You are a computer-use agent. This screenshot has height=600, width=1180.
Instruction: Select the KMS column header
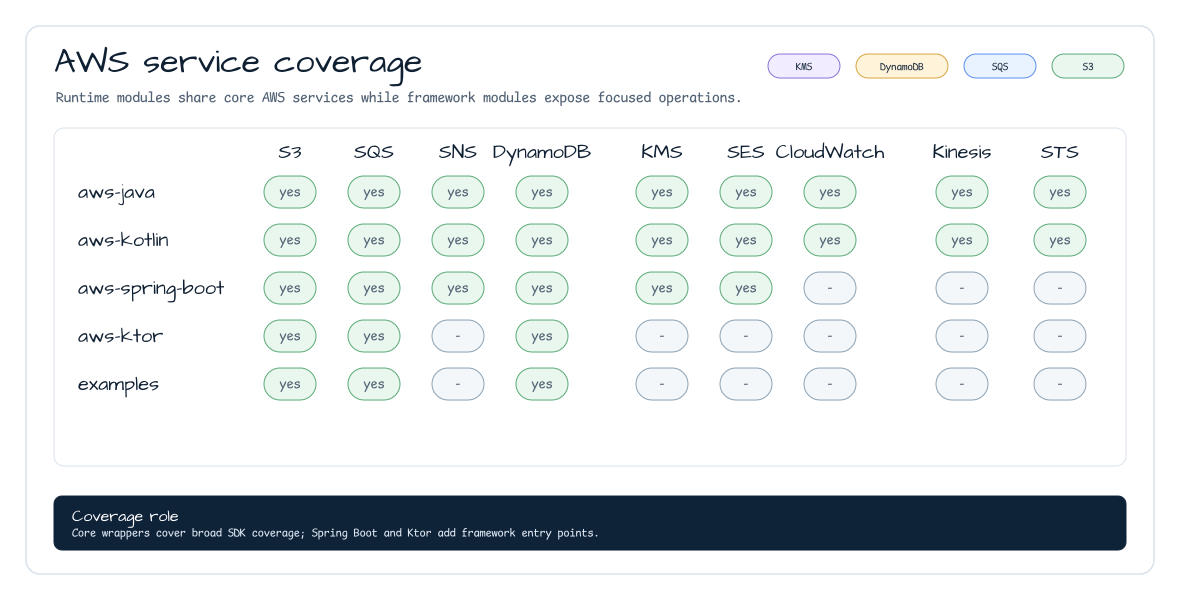(661, 152)
